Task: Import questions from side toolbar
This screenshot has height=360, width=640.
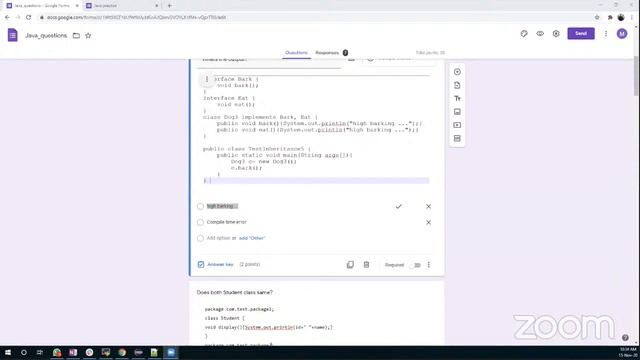Action: (457, 85)
